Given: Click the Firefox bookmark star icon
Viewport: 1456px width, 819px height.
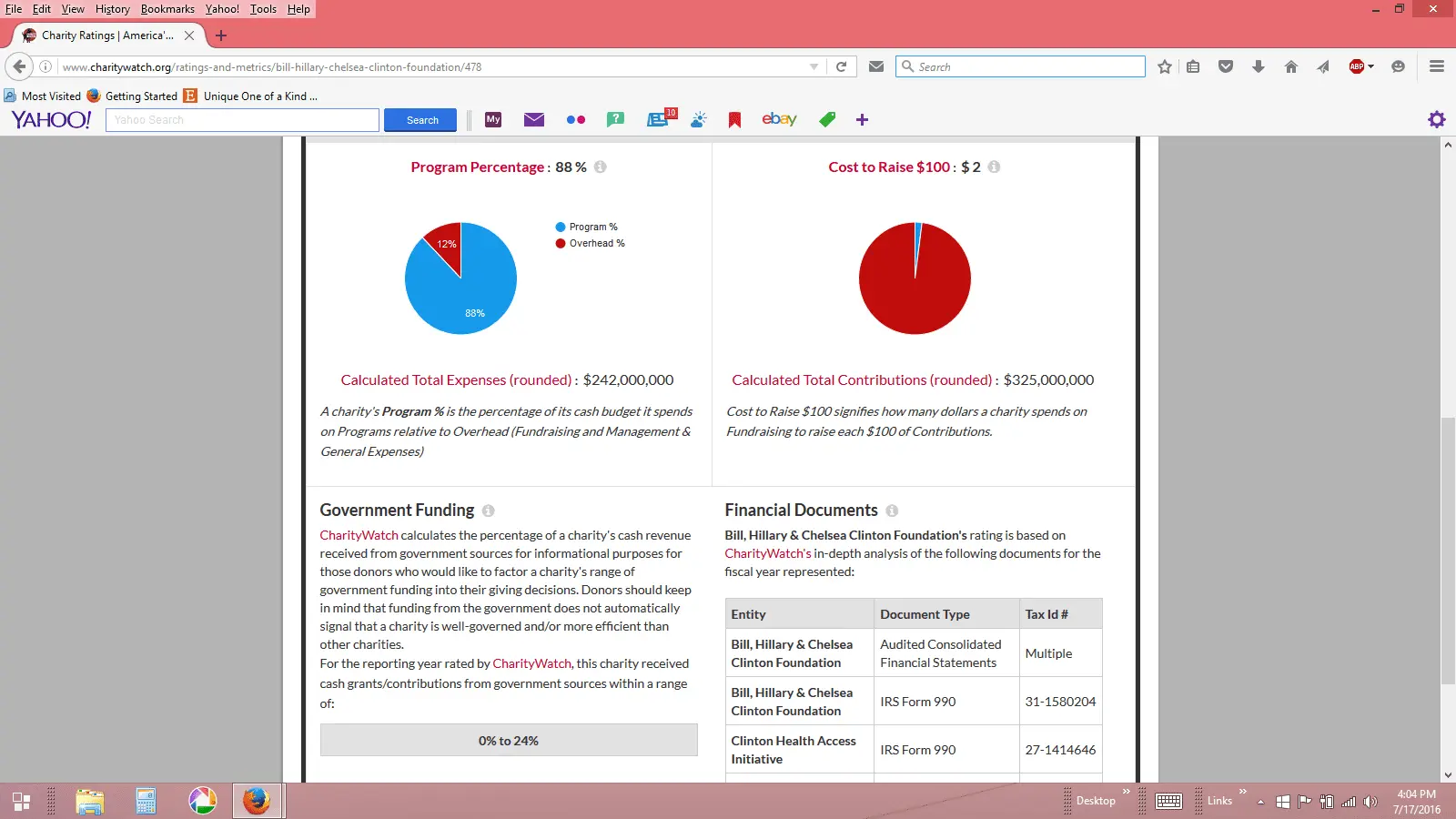Looking at the screenshot, I should coord(1164,66).
